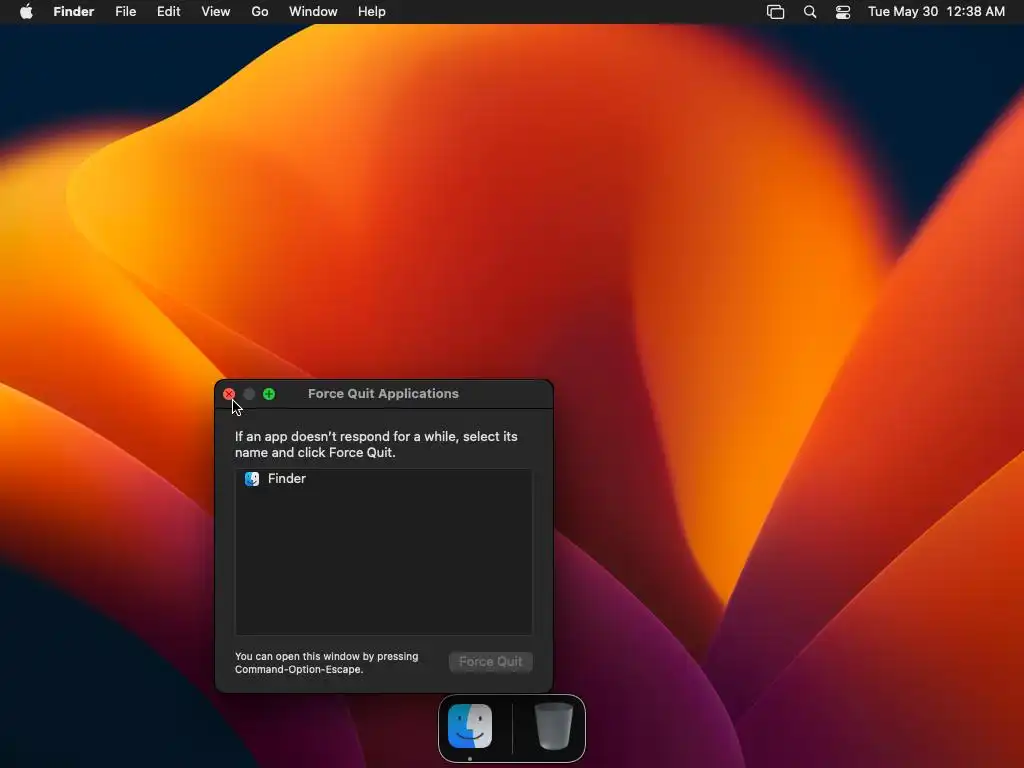Select Finder row in the Force Quit list
Viewport: 1024px width, 768px height.
click(x=383, y=479)
